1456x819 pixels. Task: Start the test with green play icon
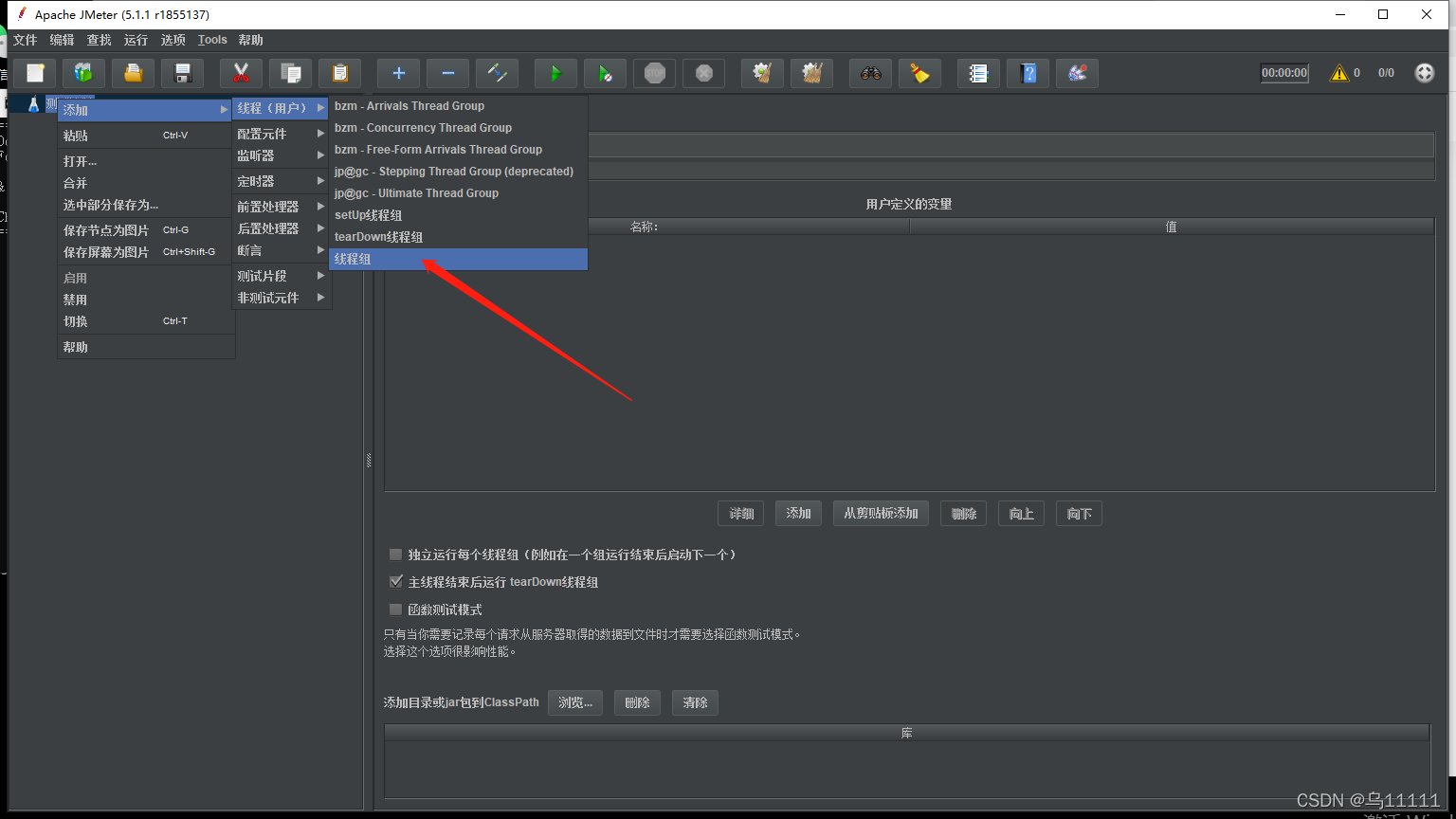pyautogui.click(x=556, y=73)
